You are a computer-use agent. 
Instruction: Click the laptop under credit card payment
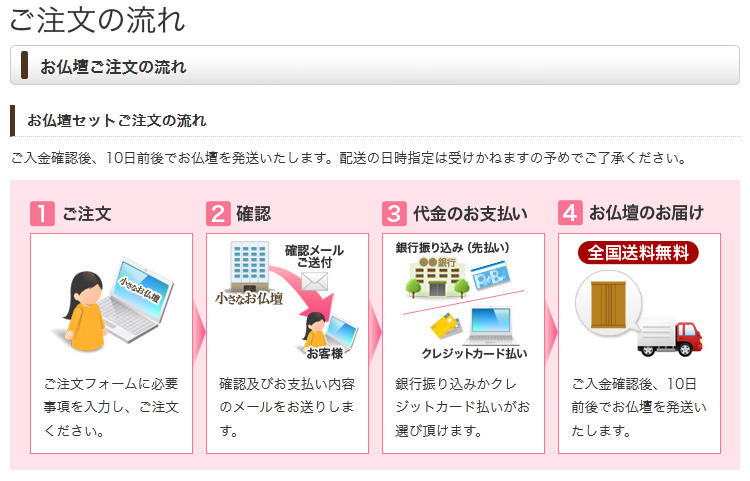coord(491,326)
